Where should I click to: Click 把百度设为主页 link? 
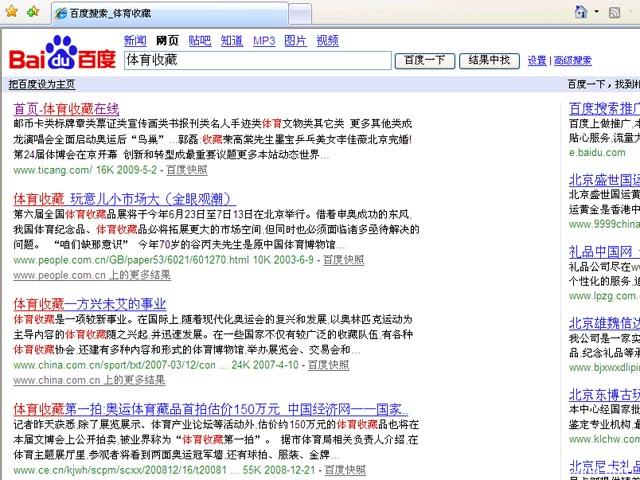(42, 84)
